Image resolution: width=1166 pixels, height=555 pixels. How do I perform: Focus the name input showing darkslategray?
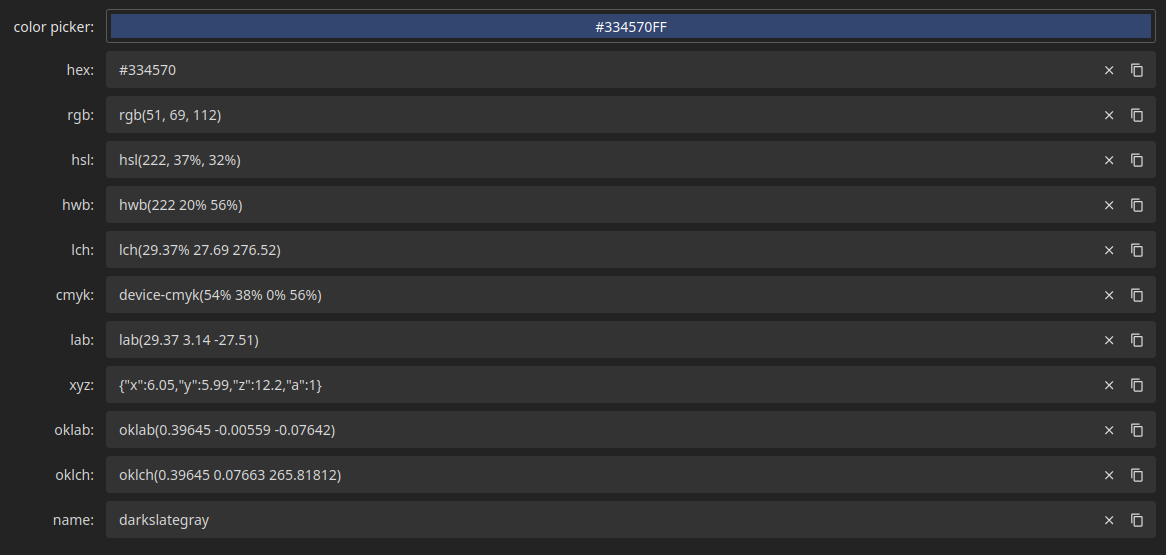click(x=602, y=520)
